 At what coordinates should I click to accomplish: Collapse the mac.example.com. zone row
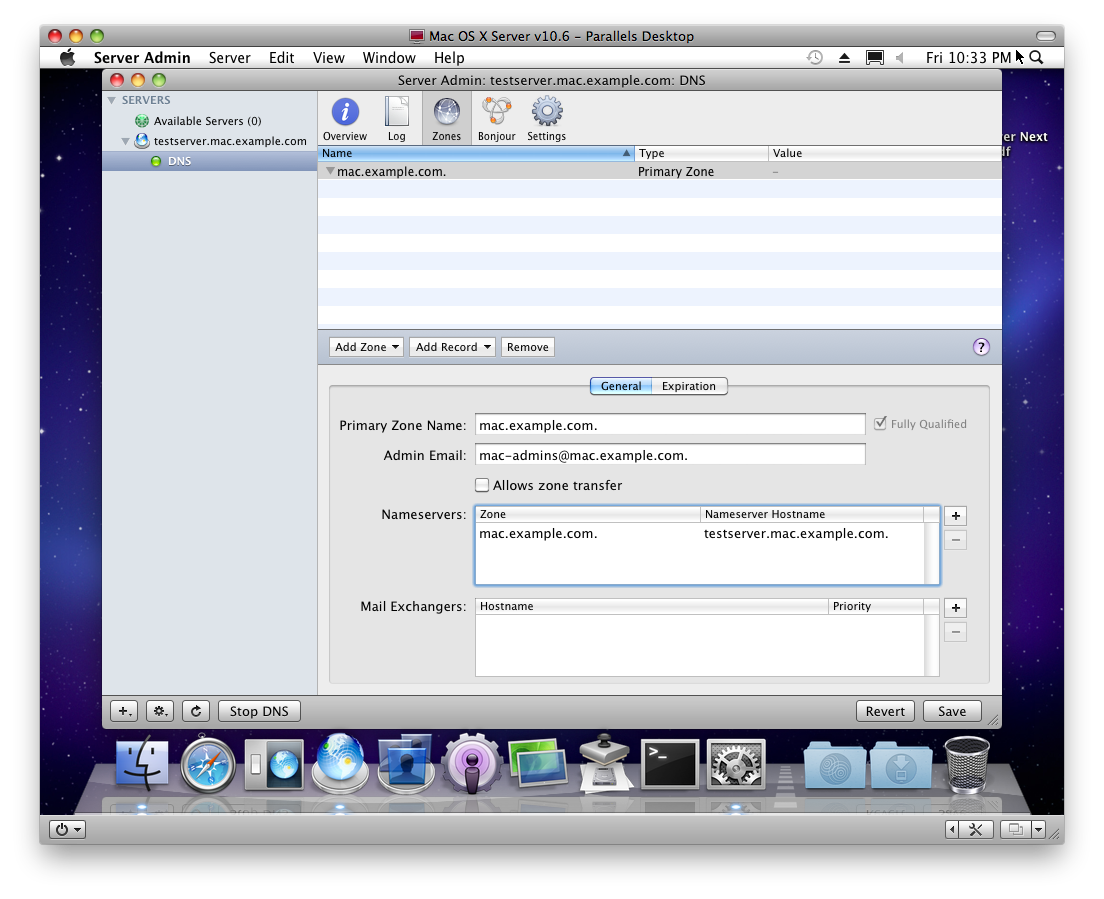[x=330, y=172]
